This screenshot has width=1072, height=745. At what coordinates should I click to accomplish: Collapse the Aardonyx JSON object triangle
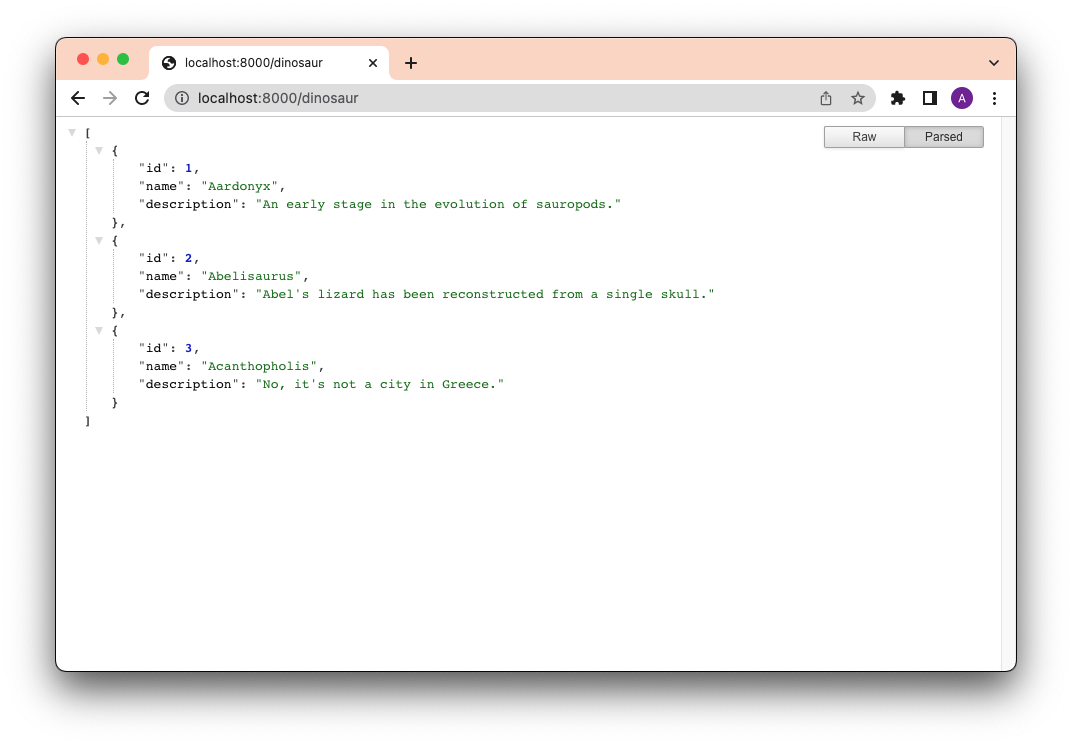point(99,150)
